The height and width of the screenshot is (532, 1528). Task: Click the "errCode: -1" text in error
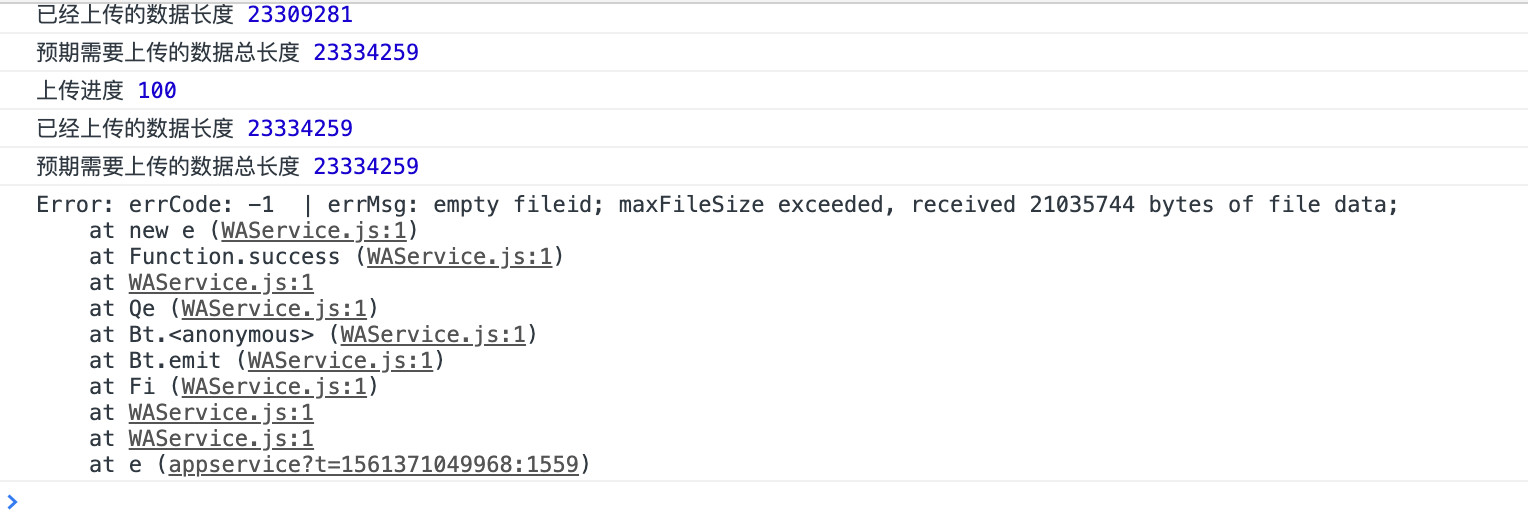[201, 205]
